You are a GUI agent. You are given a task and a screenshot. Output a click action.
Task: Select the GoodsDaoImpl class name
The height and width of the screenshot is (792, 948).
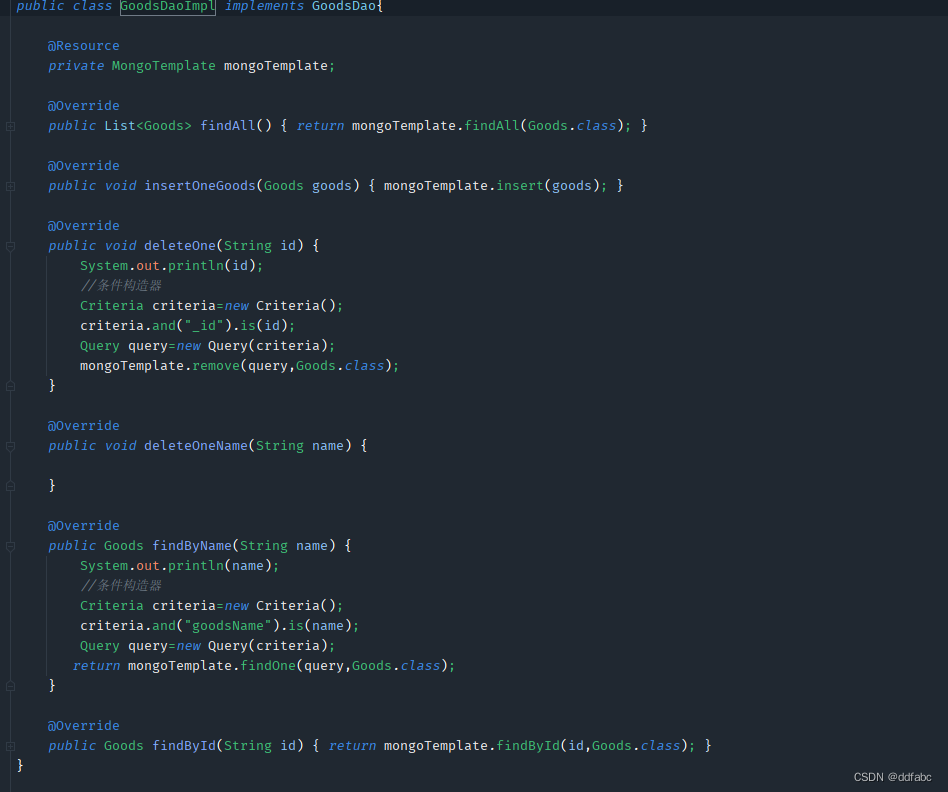click(x=166, y=7)
